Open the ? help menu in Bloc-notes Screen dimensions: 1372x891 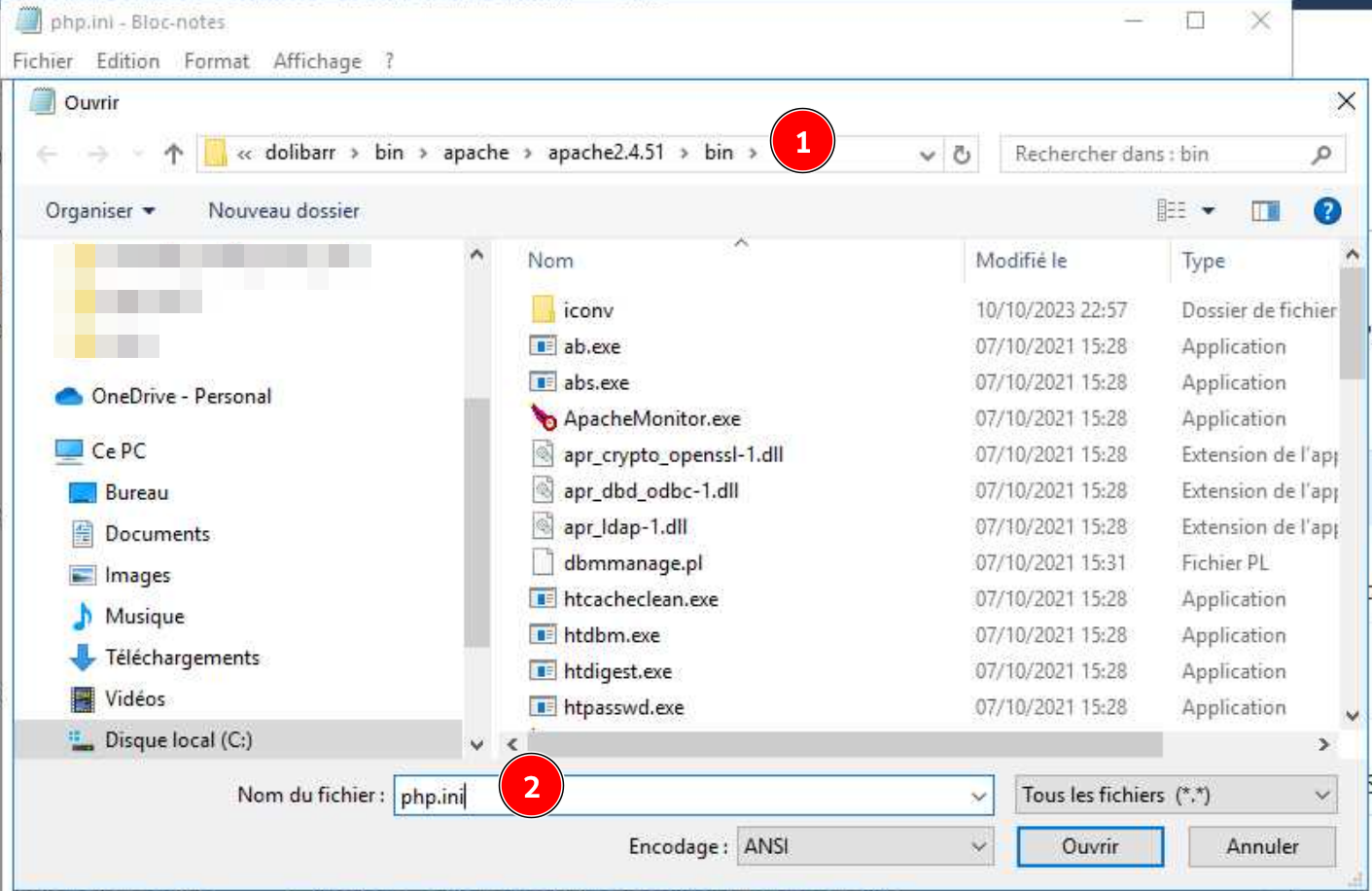click(389, 61)
